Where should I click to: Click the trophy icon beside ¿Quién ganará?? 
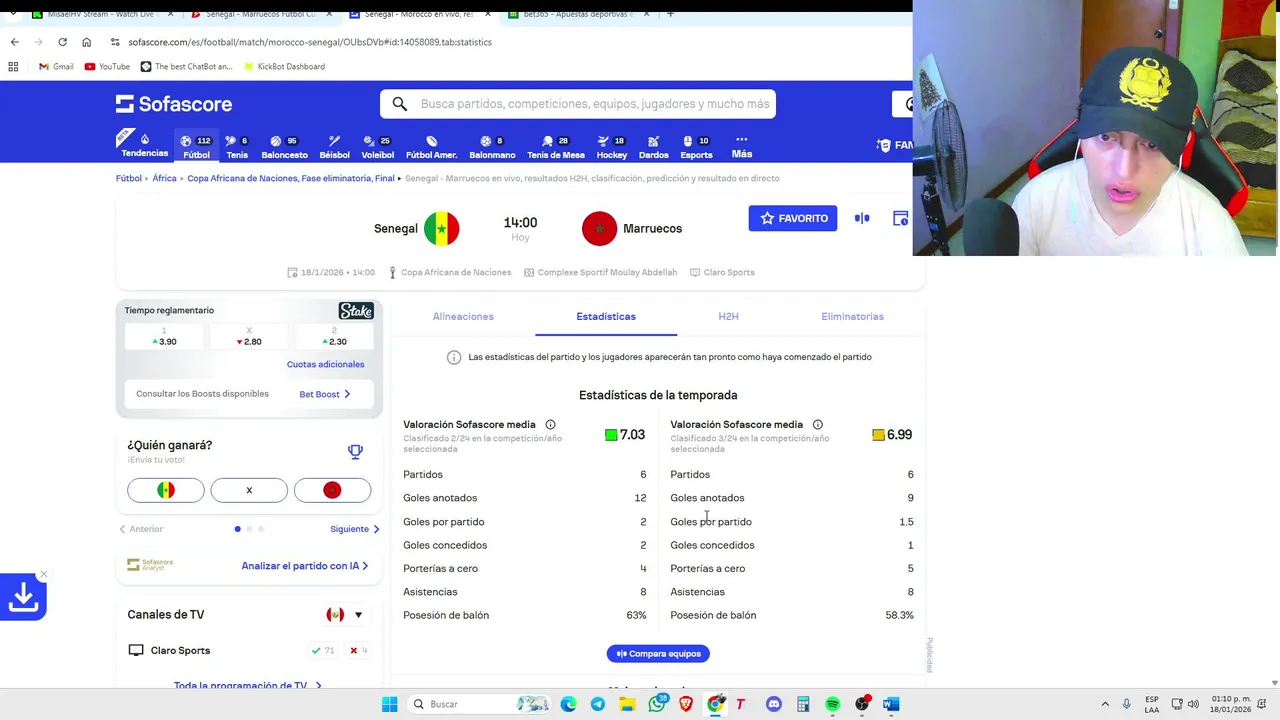[x=355, y=451]
